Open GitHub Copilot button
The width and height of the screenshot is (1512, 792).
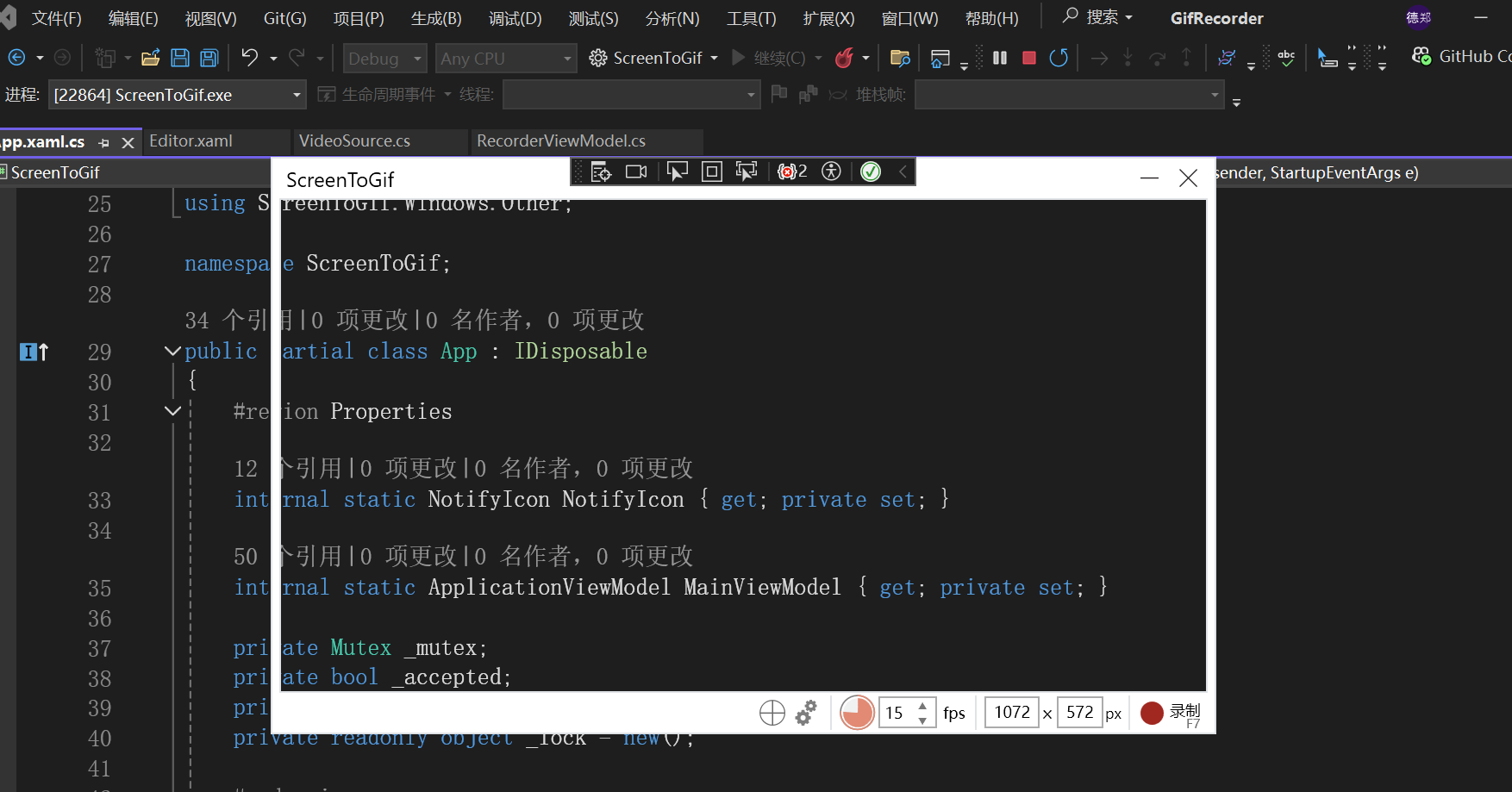coord(1460,56)
